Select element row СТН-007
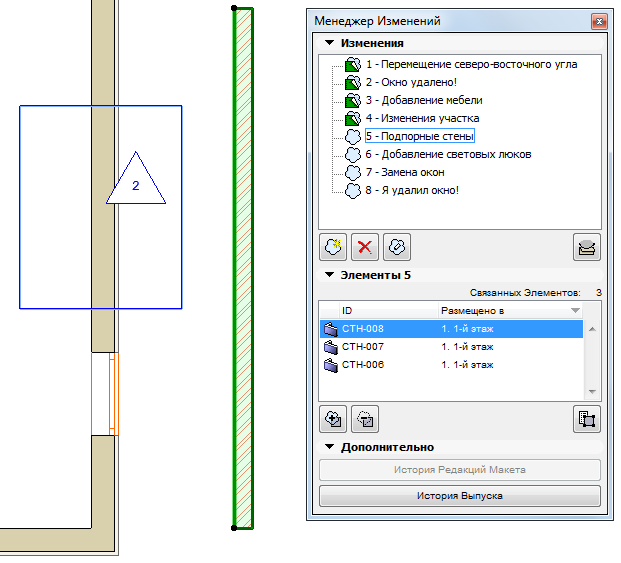This screenshot has width=621, height=563. pyautogui.click(x=451, y=347)
